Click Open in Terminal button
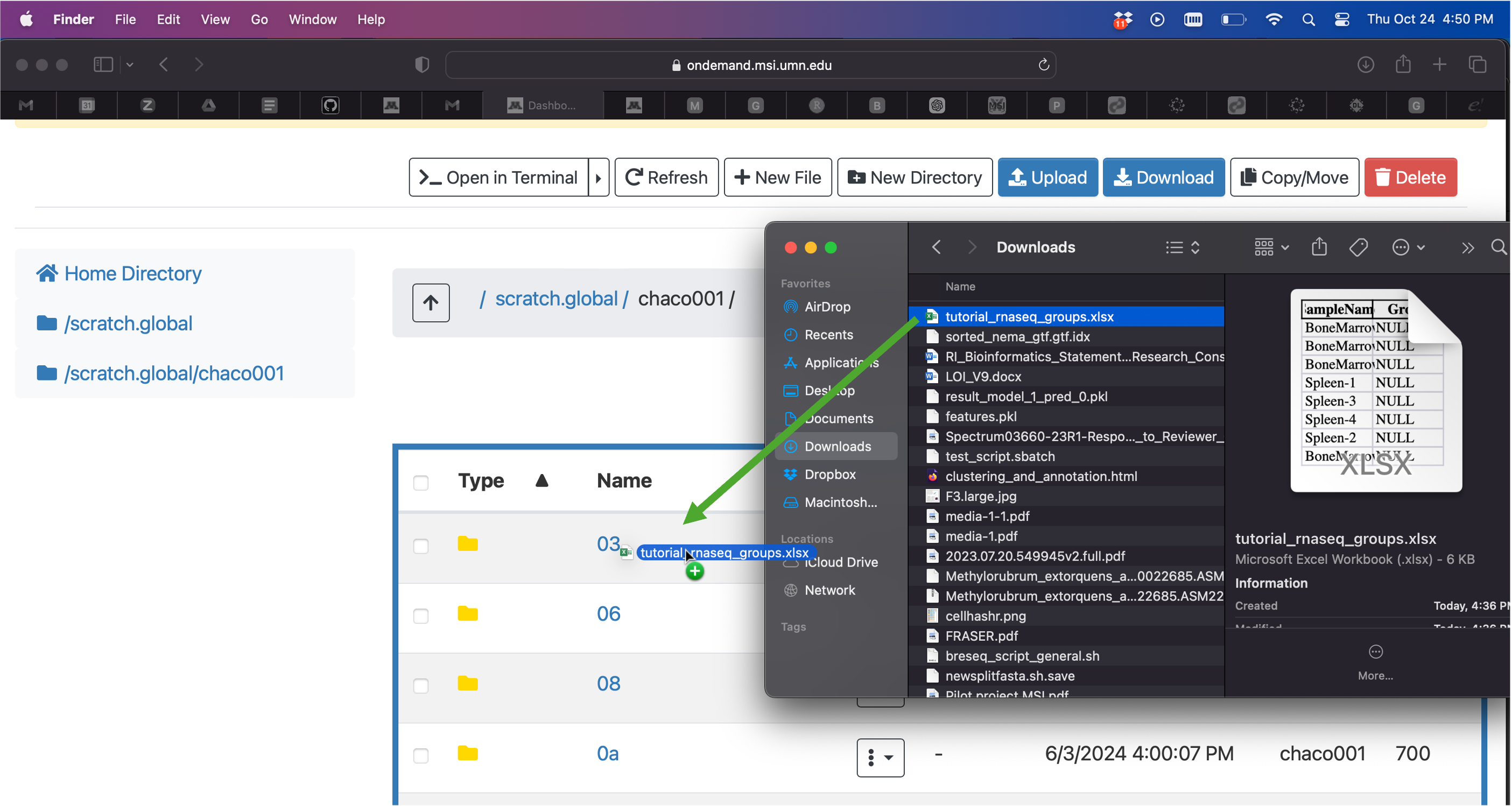 [499, 177]
